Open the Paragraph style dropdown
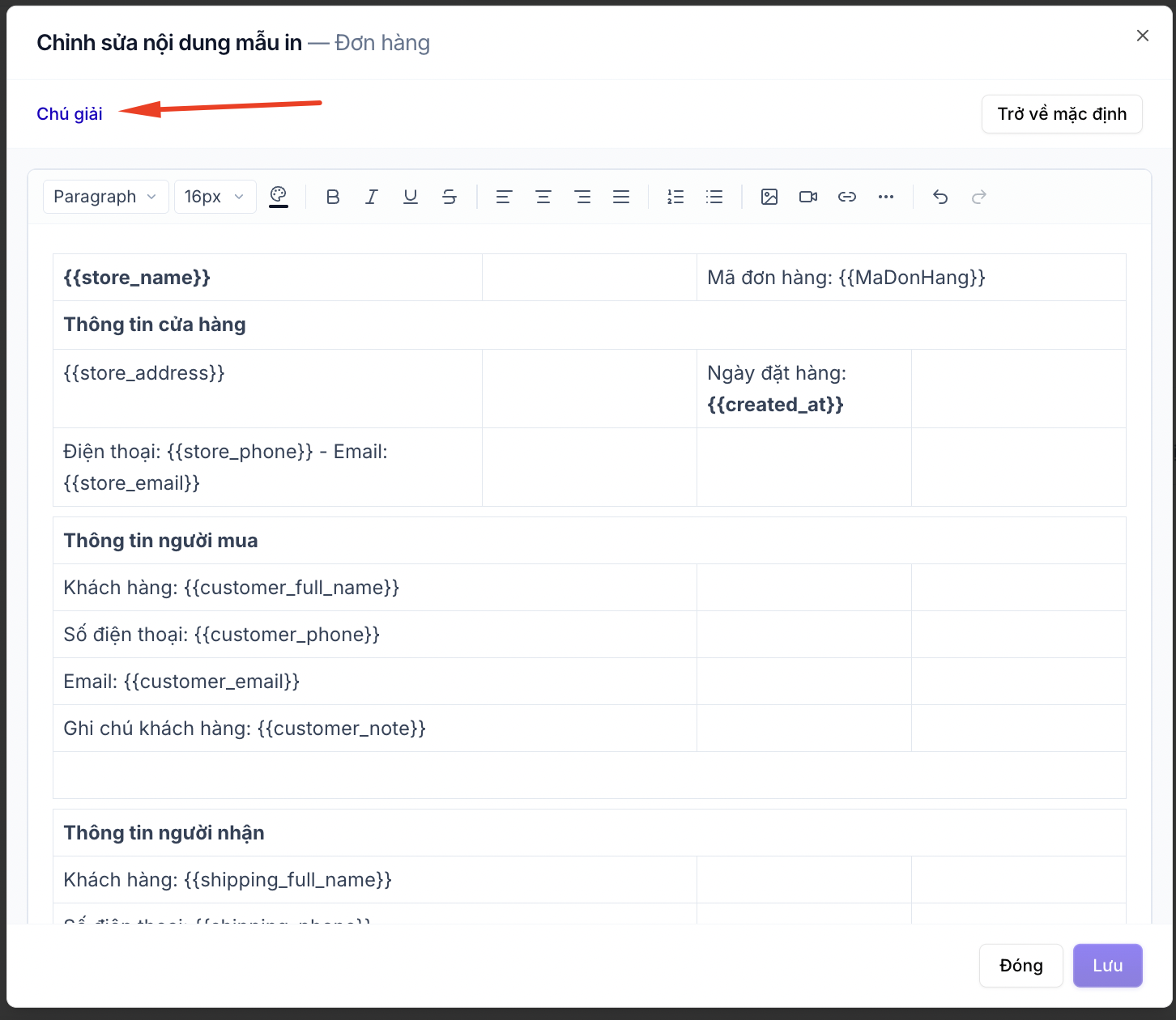Viewport: 1176px width, 1020px height. click(105, 197)
